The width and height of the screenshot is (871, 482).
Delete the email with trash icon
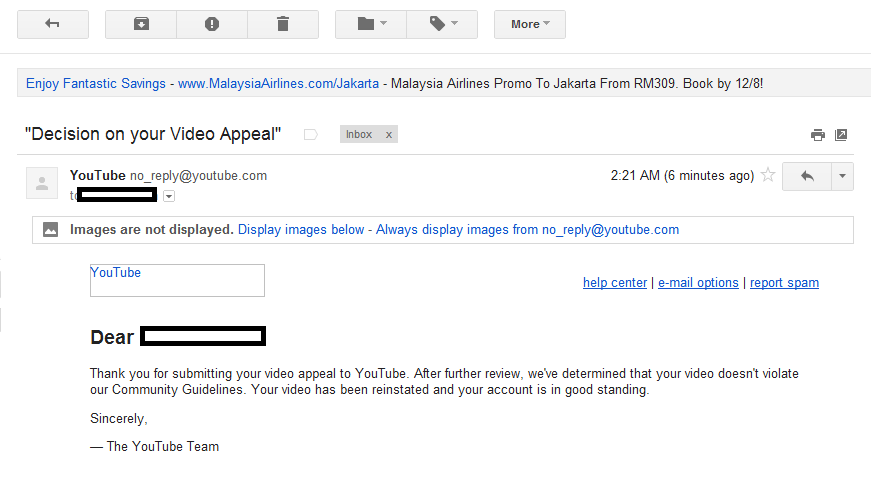pos(283,24)
